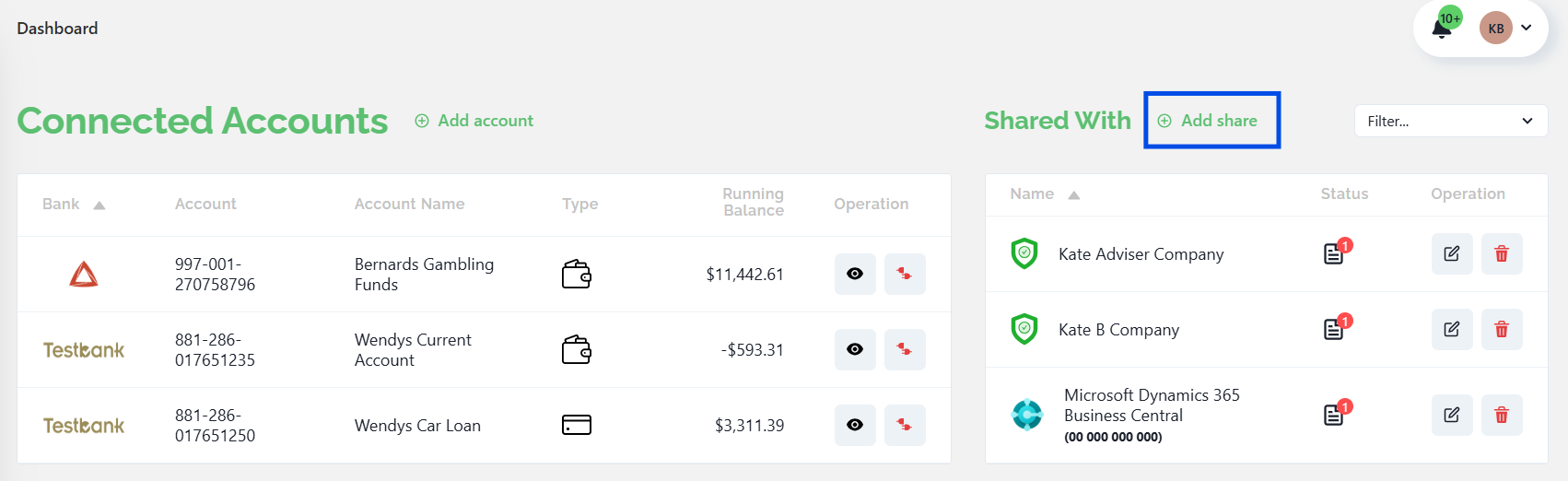Sort shares by Name column header
1568x481 pixels.
(x=1032, y=194)
